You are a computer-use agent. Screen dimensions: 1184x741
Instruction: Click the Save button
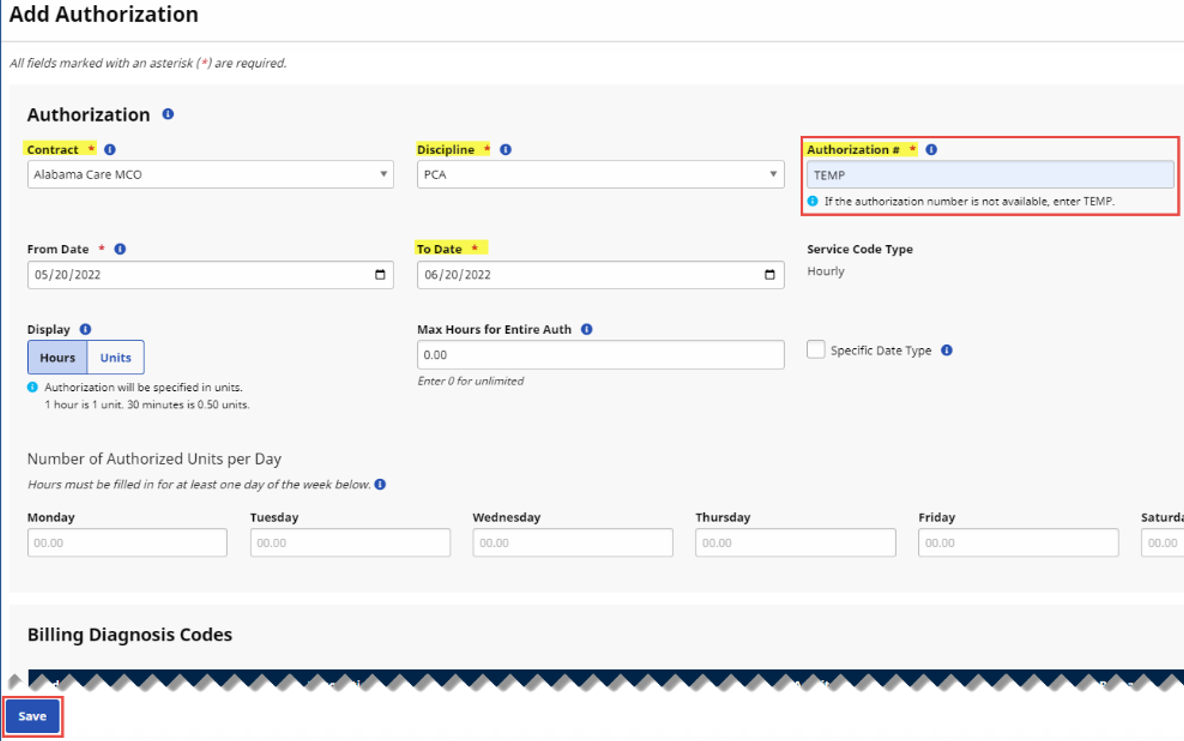tap(32, 716)
